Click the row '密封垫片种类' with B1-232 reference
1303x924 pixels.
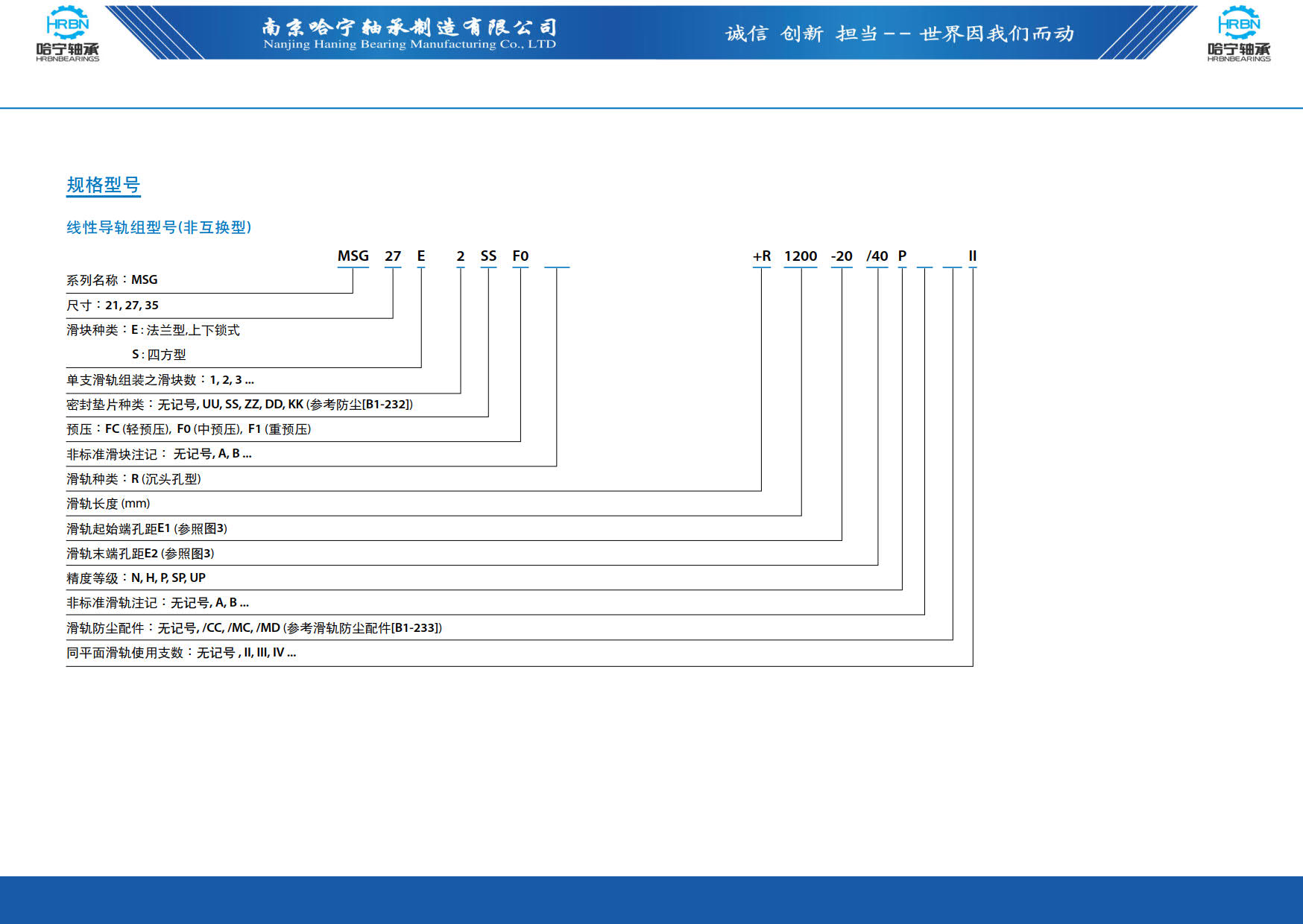pyautogui.click(x=239, y=405)
